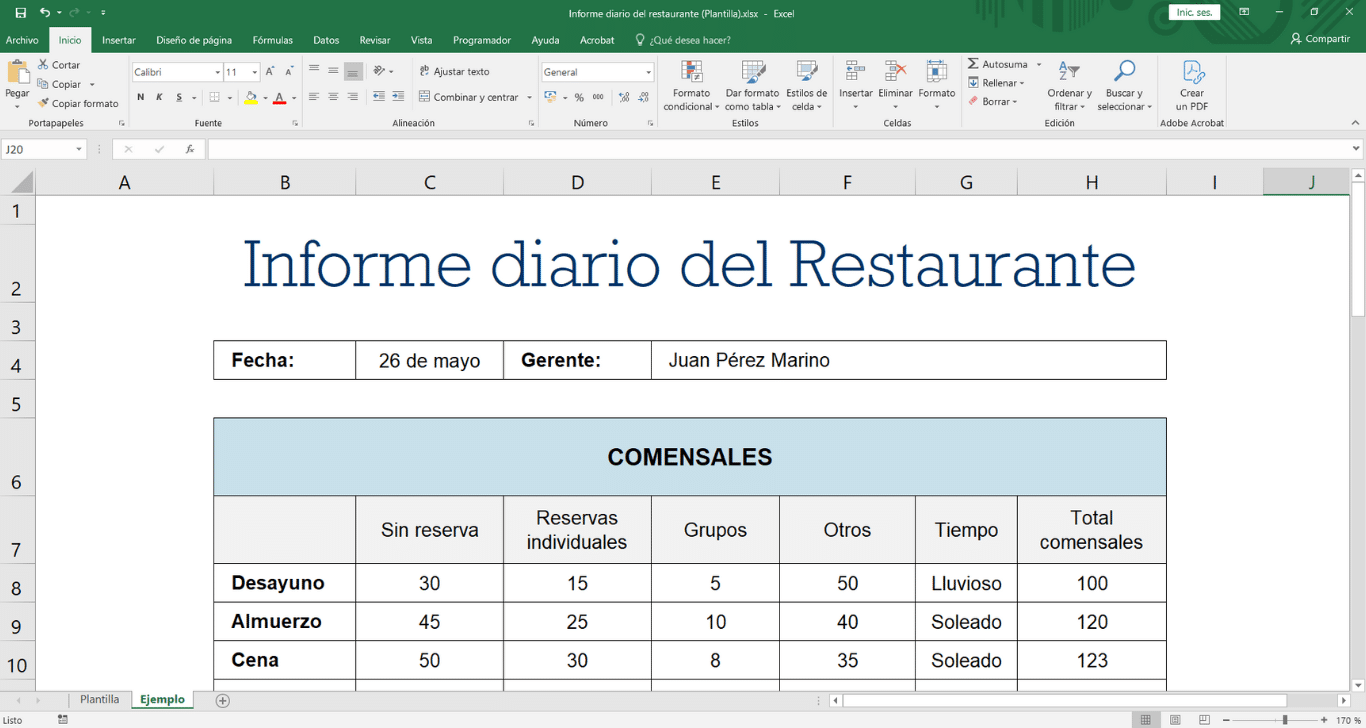The image size is (1366, 728).
Task: Switch to the Fórmulas ribbon tab
Action: [272, 40]
